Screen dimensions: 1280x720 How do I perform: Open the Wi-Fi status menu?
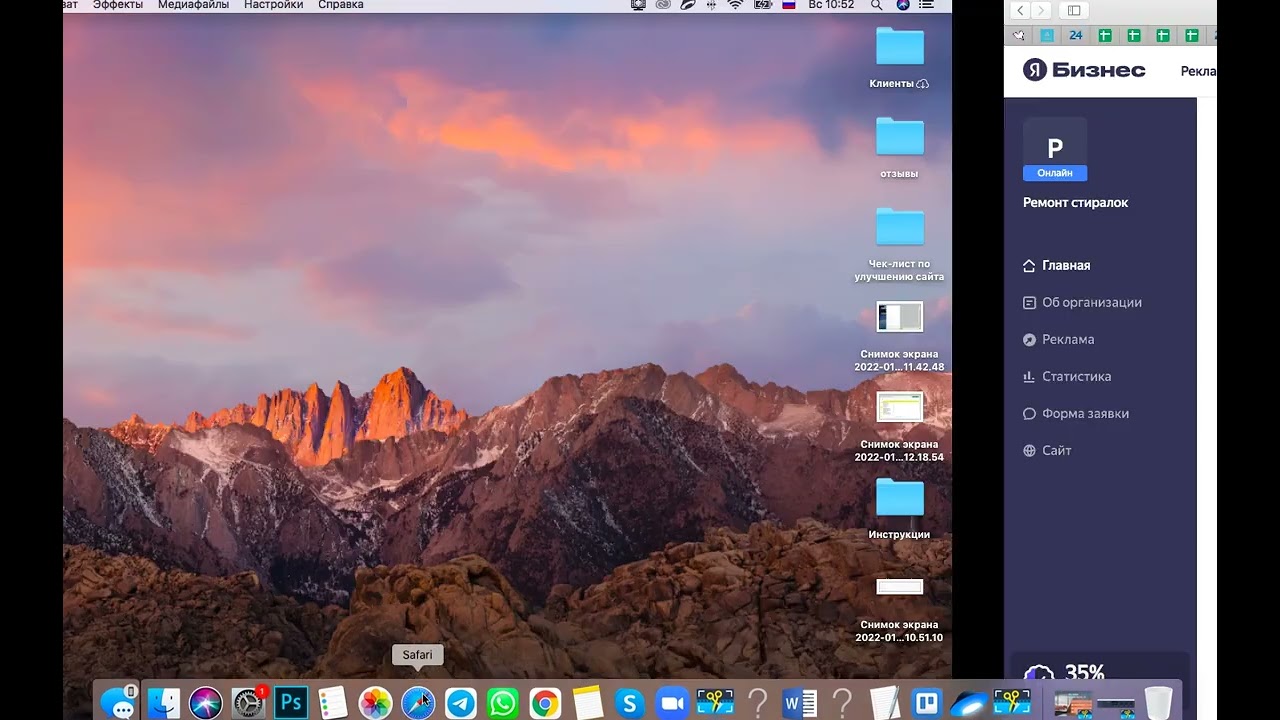(x=736, y=5)
